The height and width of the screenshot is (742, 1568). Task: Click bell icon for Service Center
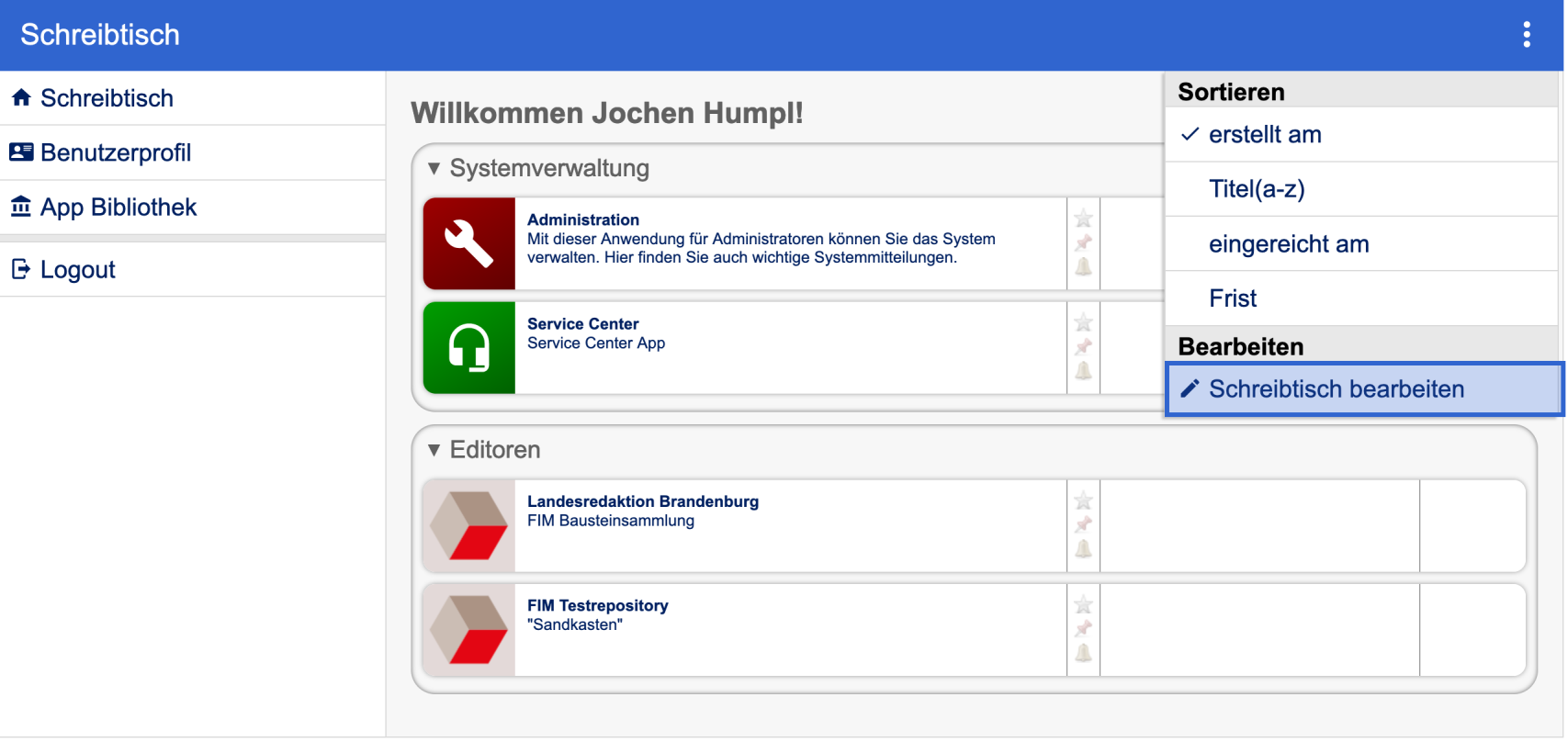[1083, 371]
